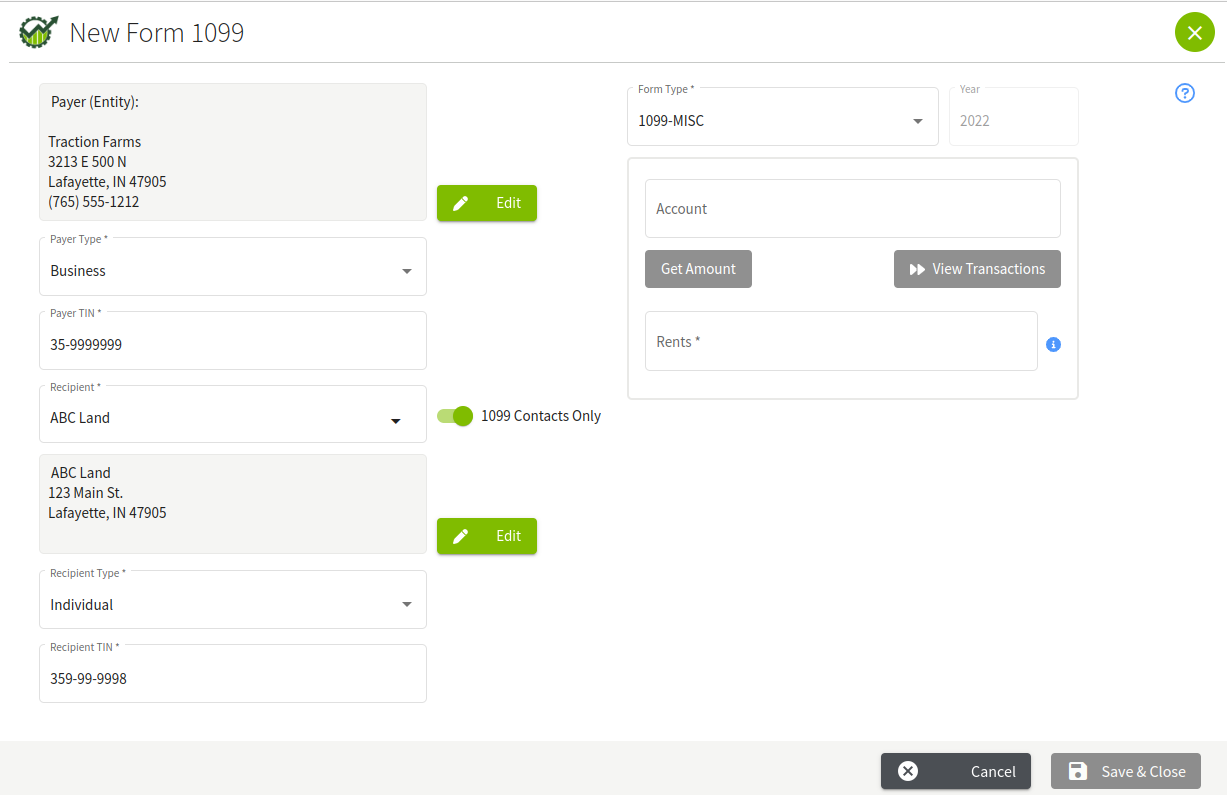
Task: Click the 123 Main St. address text
Action: tap(86, 493)
